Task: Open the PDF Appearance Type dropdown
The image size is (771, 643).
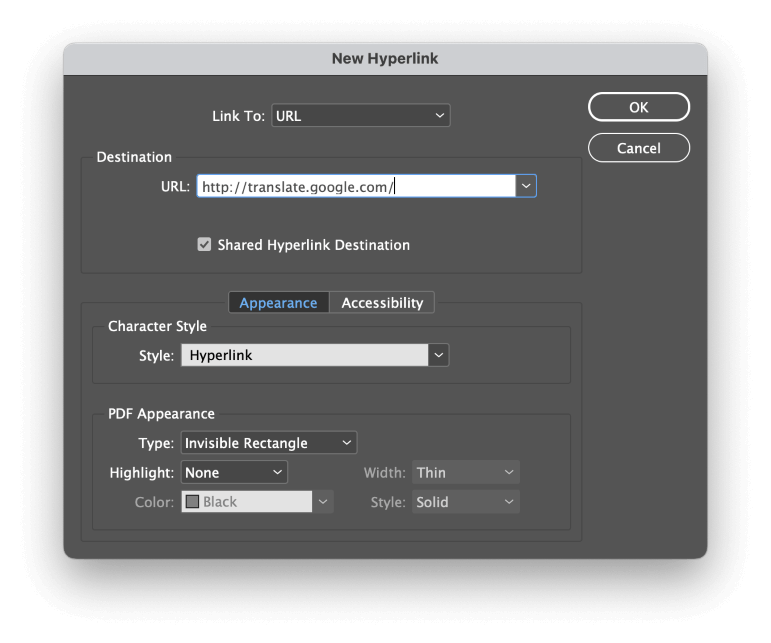Action: coord(269,443)
